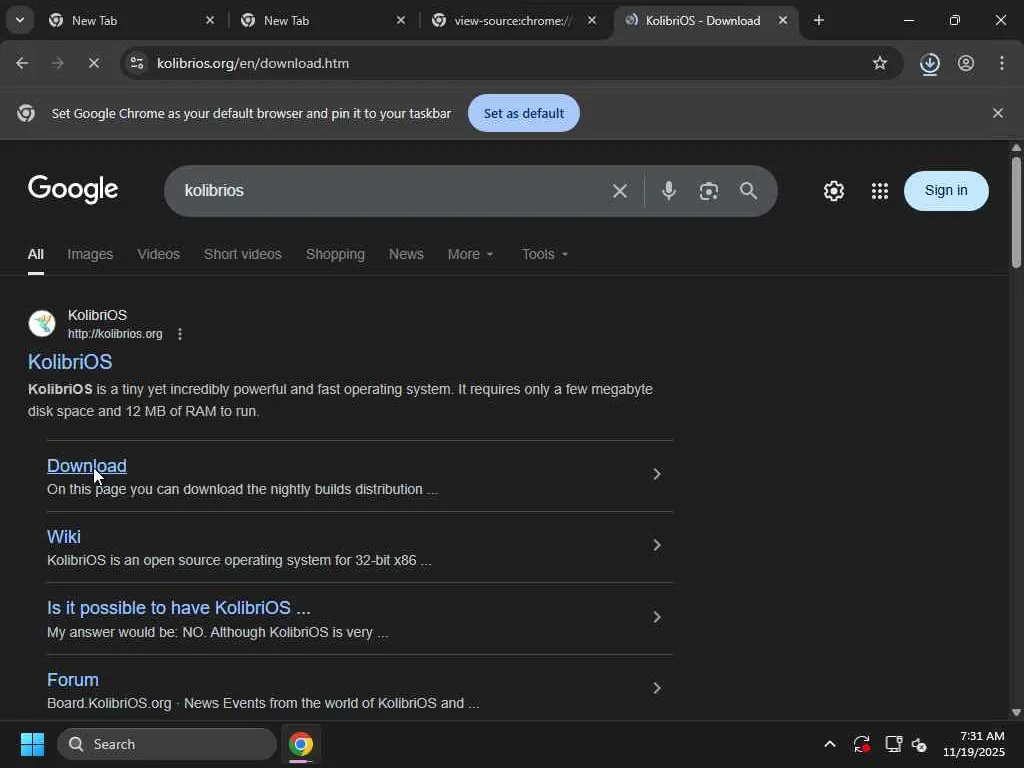Open a new browser tab with plus
Image resolution: width=1024 pixels, height=768 pixels.
click(818, 21)
